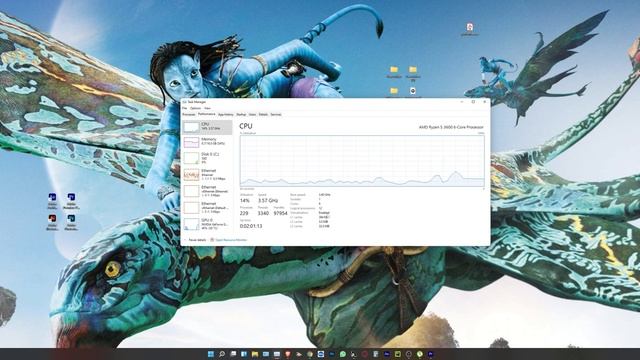Open Resource Monitor link

[229, 240]
